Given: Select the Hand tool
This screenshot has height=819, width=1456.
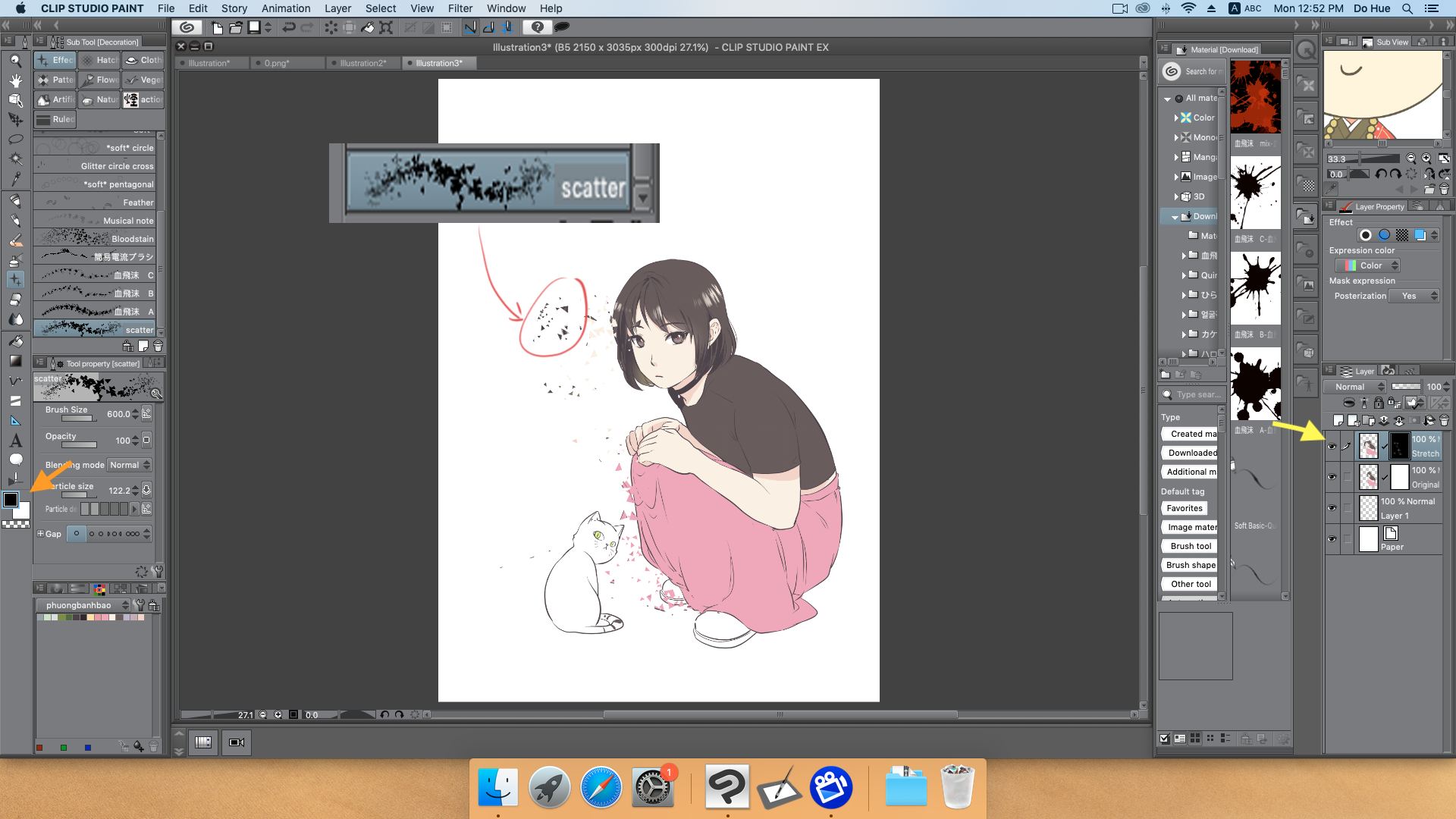Looking at the screenshot, I should point(15,80).
